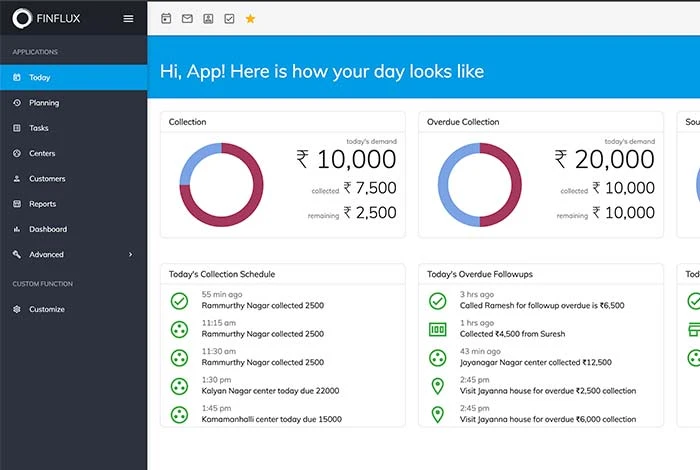Click cash icon beside Collected from Suresh
This screenshot has width=700, height=470.
pyautogui.click(x=438, y=329)
